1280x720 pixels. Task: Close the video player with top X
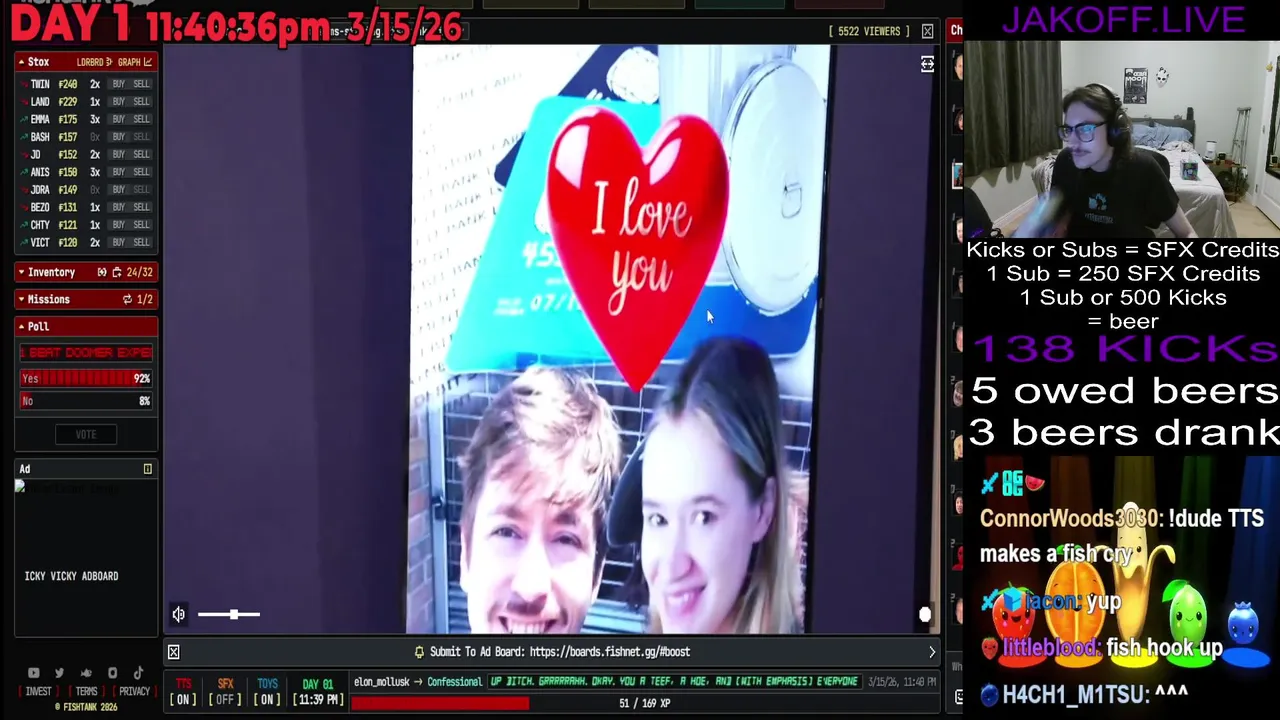click(927, 31)
